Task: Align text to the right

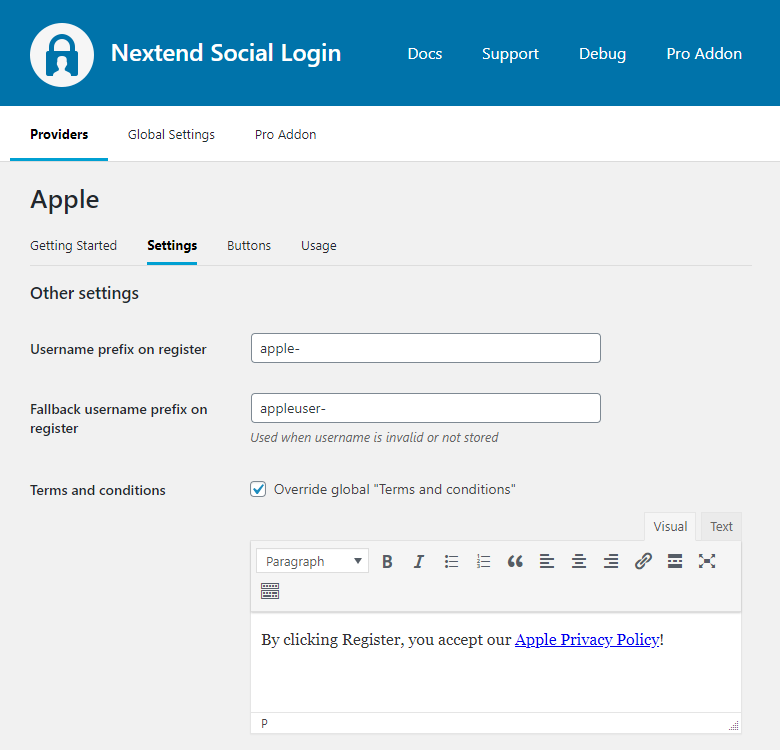Action: point(611,561)
